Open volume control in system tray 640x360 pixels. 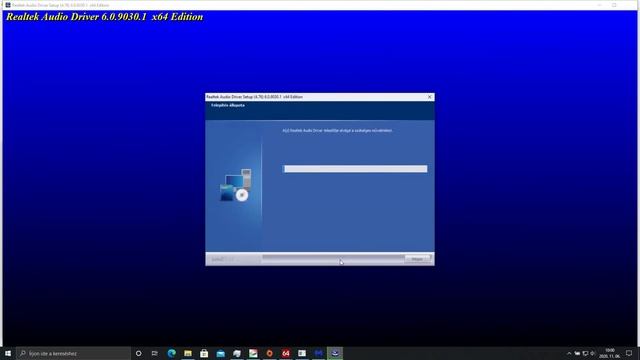(593, 353)
